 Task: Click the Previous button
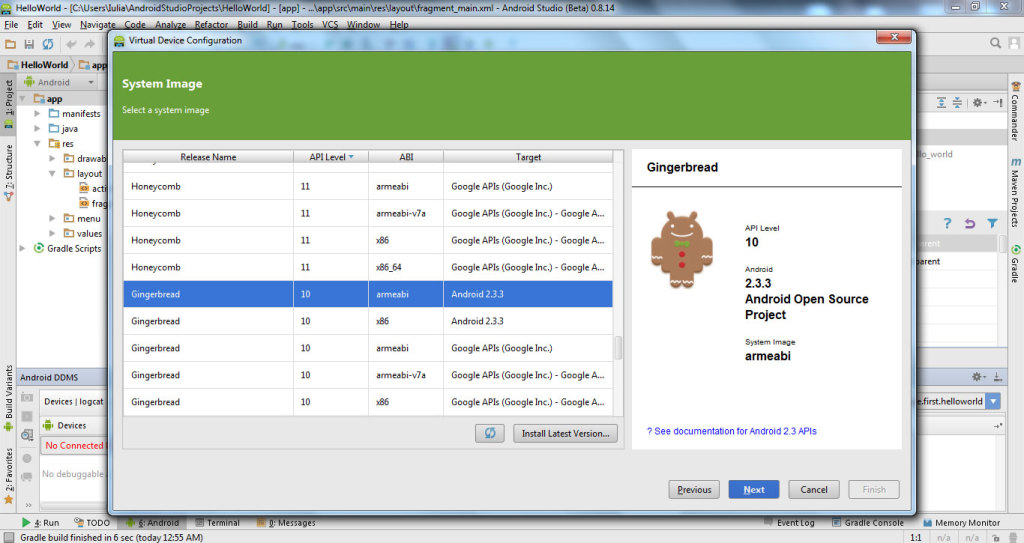click(694, 489)
